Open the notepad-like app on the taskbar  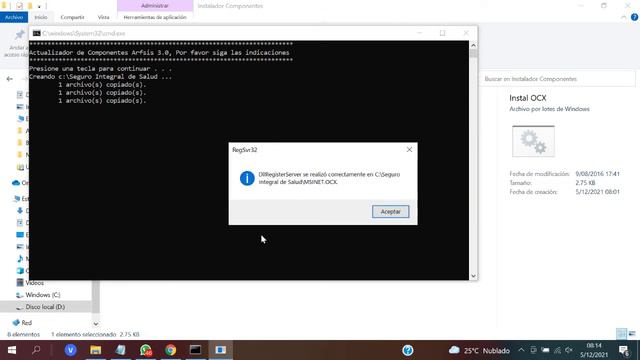click(x=120, y=350)
